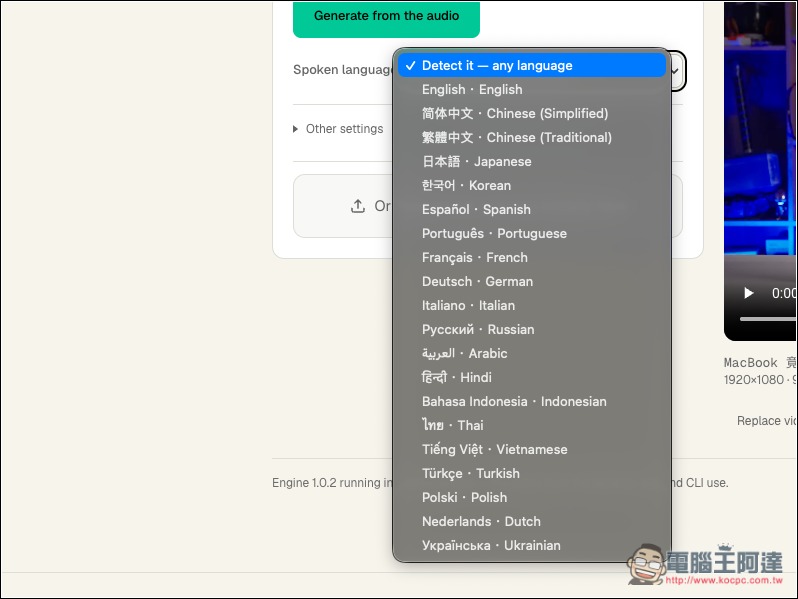Choose Nederlands · Dutch option
The height and width of the screenshot is (599, 798).
pyautogui.click(x=531, y=521)
